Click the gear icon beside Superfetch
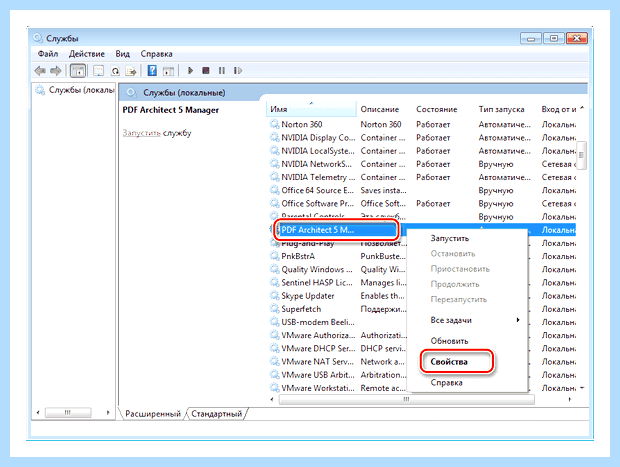The height and width of the screenshot is (467, 620). point(274,309)
